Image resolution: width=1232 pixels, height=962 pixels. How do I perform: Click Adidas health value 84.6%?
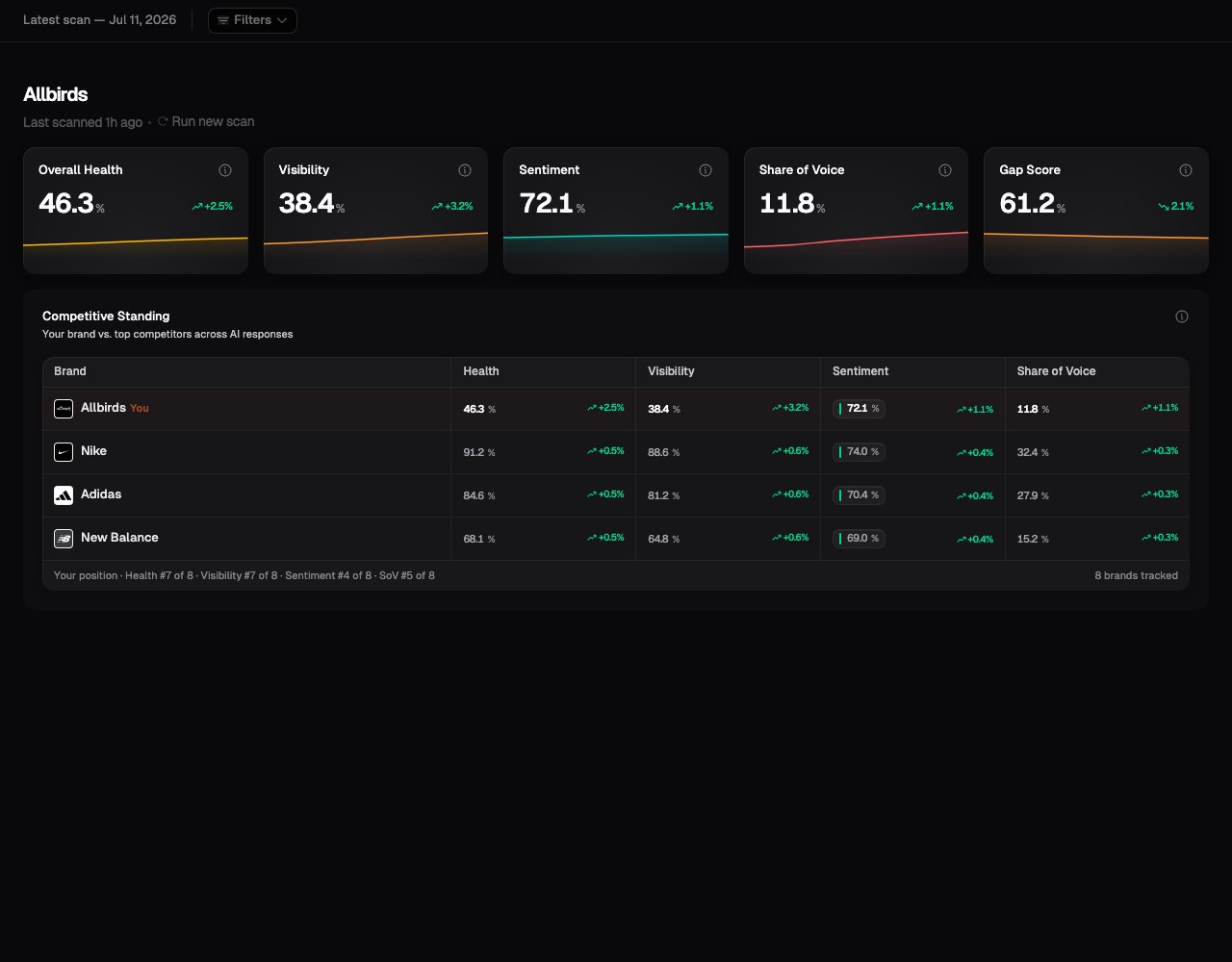coord(479,495)
